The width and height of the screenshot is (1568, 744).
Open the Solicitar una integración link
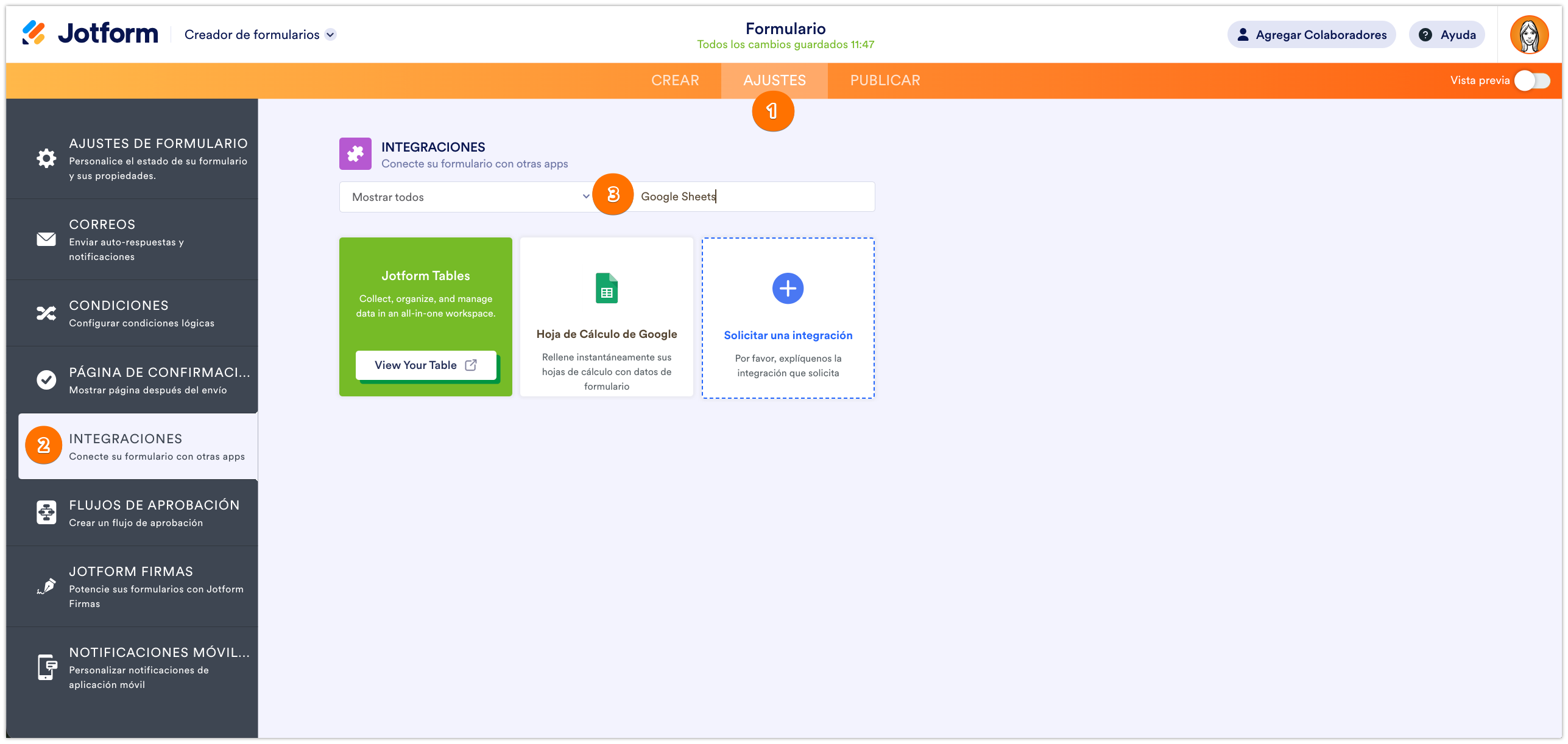tap(788, 335)
